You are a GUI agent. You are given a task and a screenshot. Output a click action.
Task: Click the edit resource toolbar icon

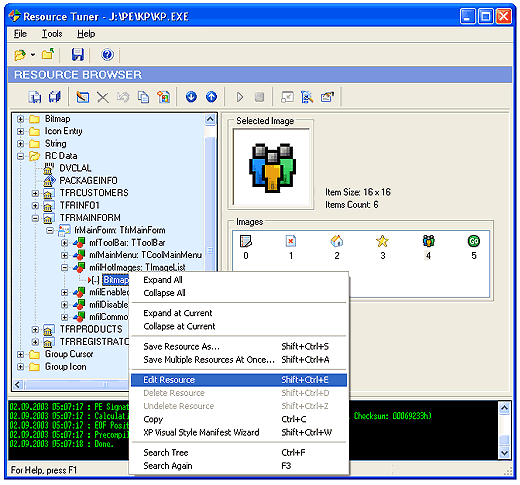click(82, 97)
